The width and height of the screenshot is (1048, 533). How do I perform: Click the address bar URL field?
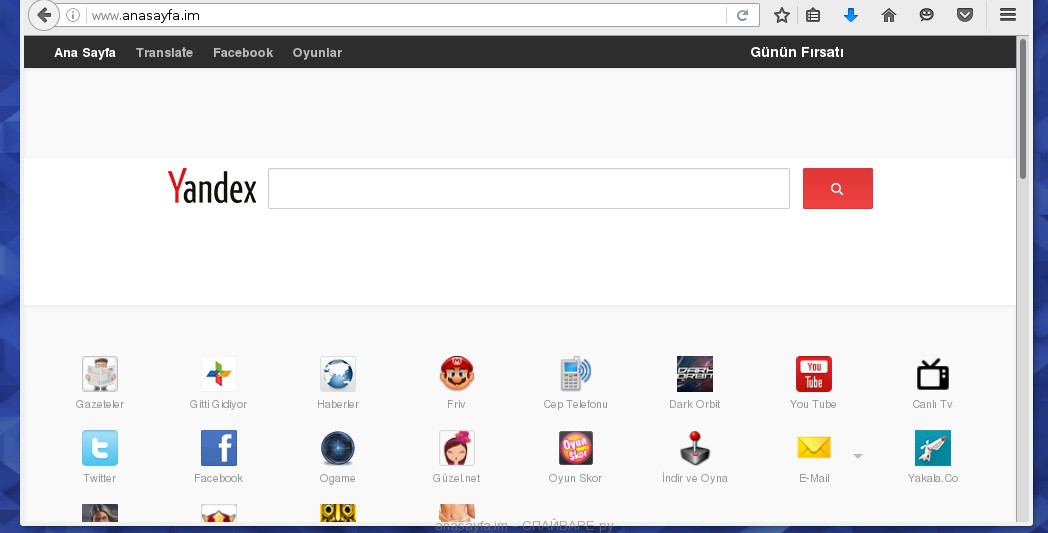tap(400, 15)
